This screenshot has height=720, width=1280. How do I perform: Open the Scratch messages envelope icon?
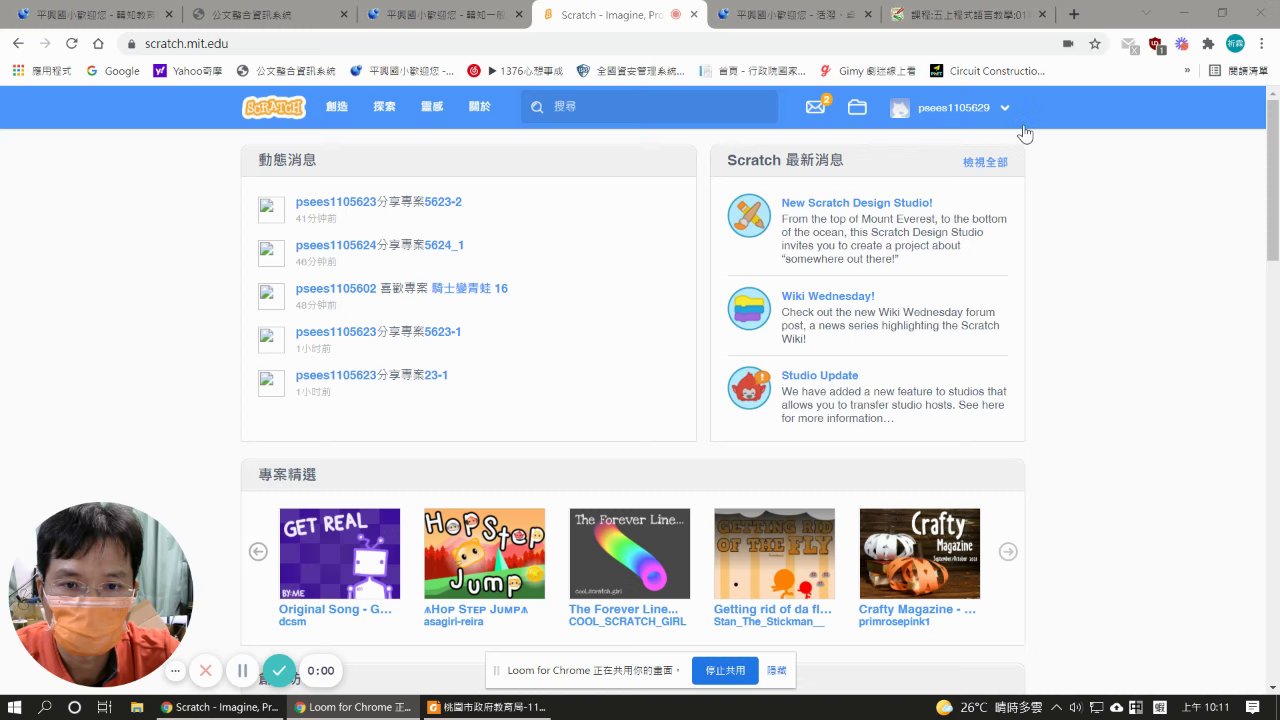[x=816, y=107]
